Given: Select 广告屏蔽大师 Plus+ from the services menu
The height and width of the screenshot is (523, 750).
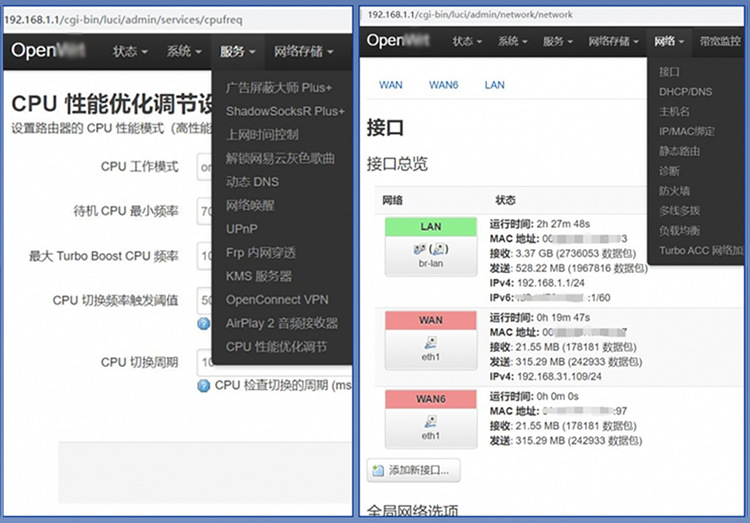Looking at the screenshot, I should coord(279,88).
